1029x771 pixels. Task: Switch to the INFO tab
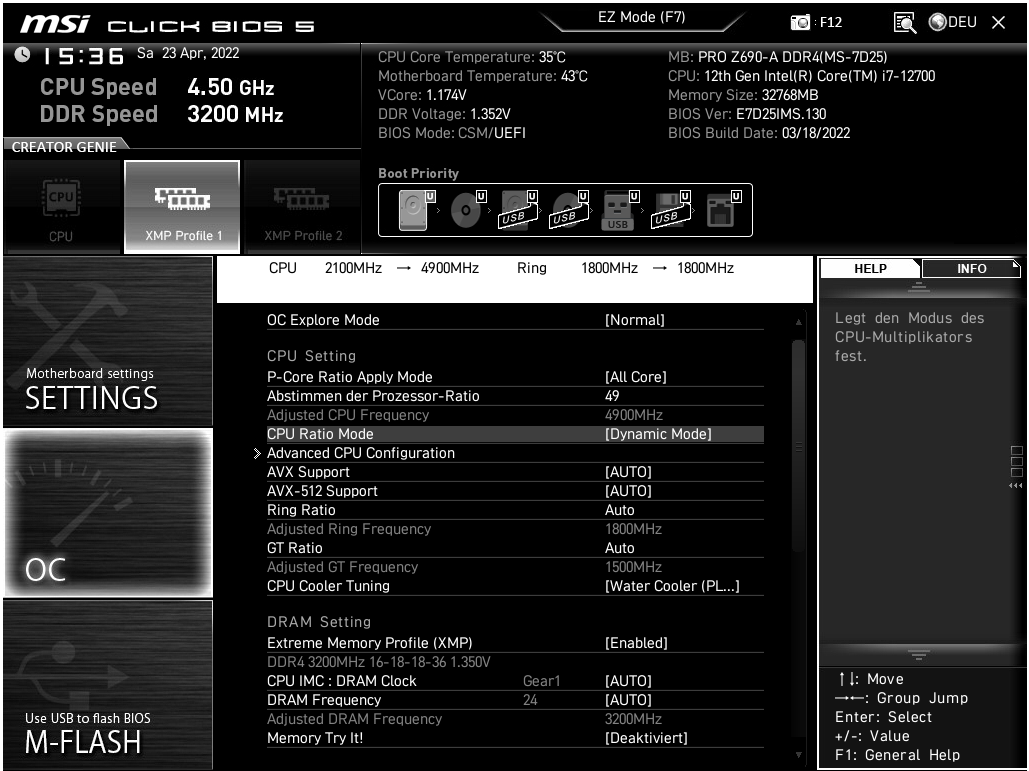coord(971,268)
